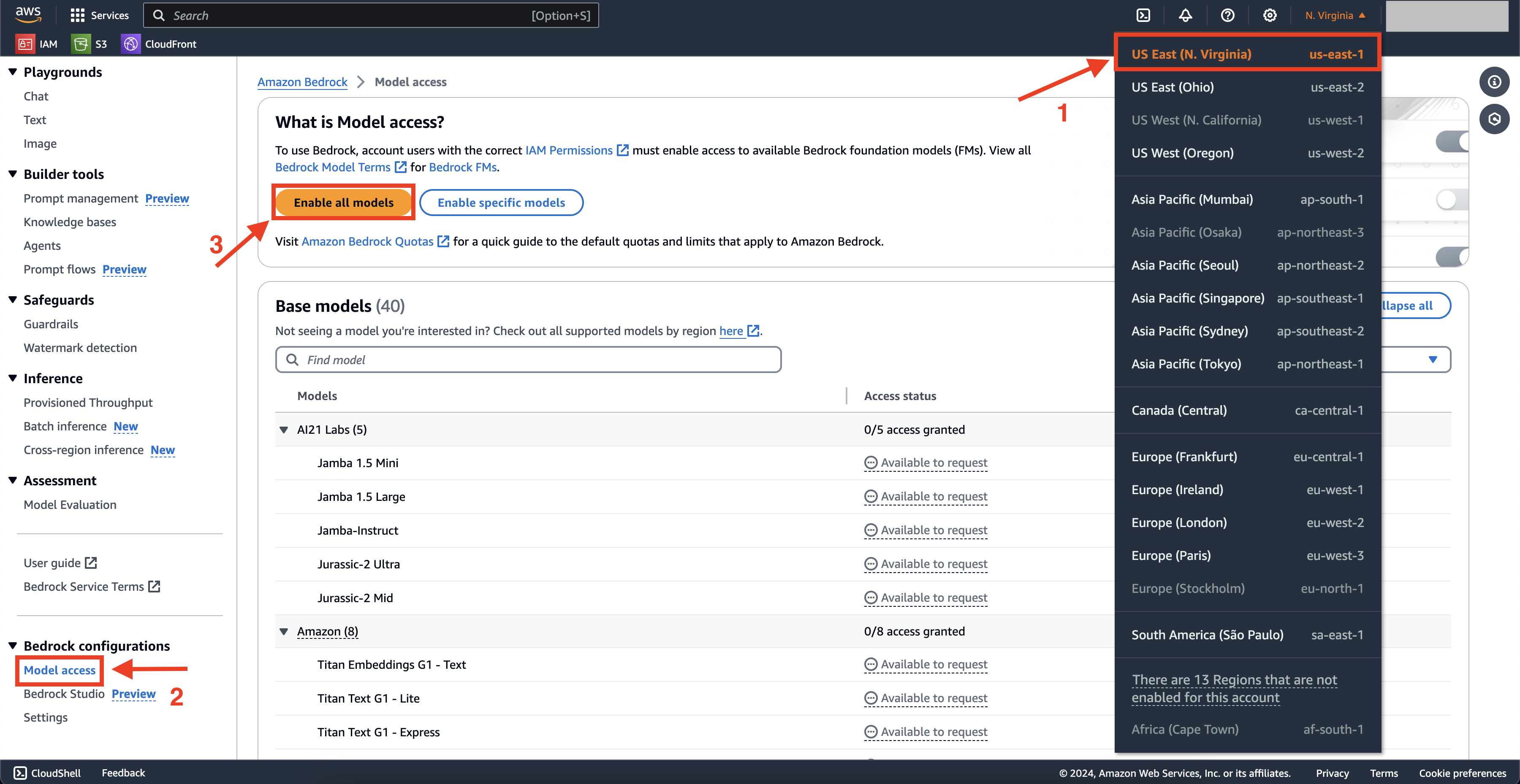Select Canada (Central) region
This screenshot has width=1520, height=784.
click(x=1247, y=410)
